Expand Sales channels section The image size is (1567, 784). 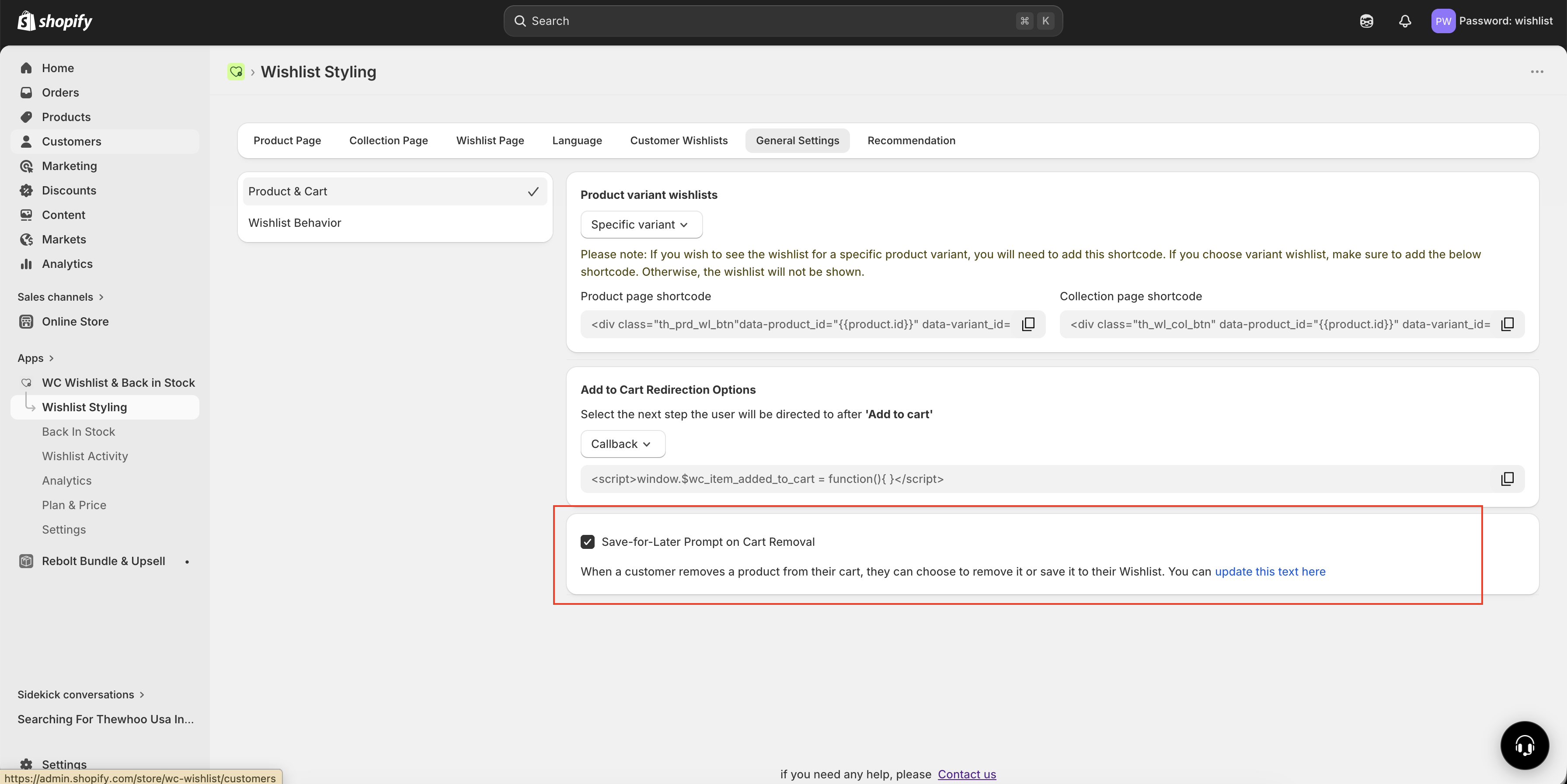(x=61, y=297)
